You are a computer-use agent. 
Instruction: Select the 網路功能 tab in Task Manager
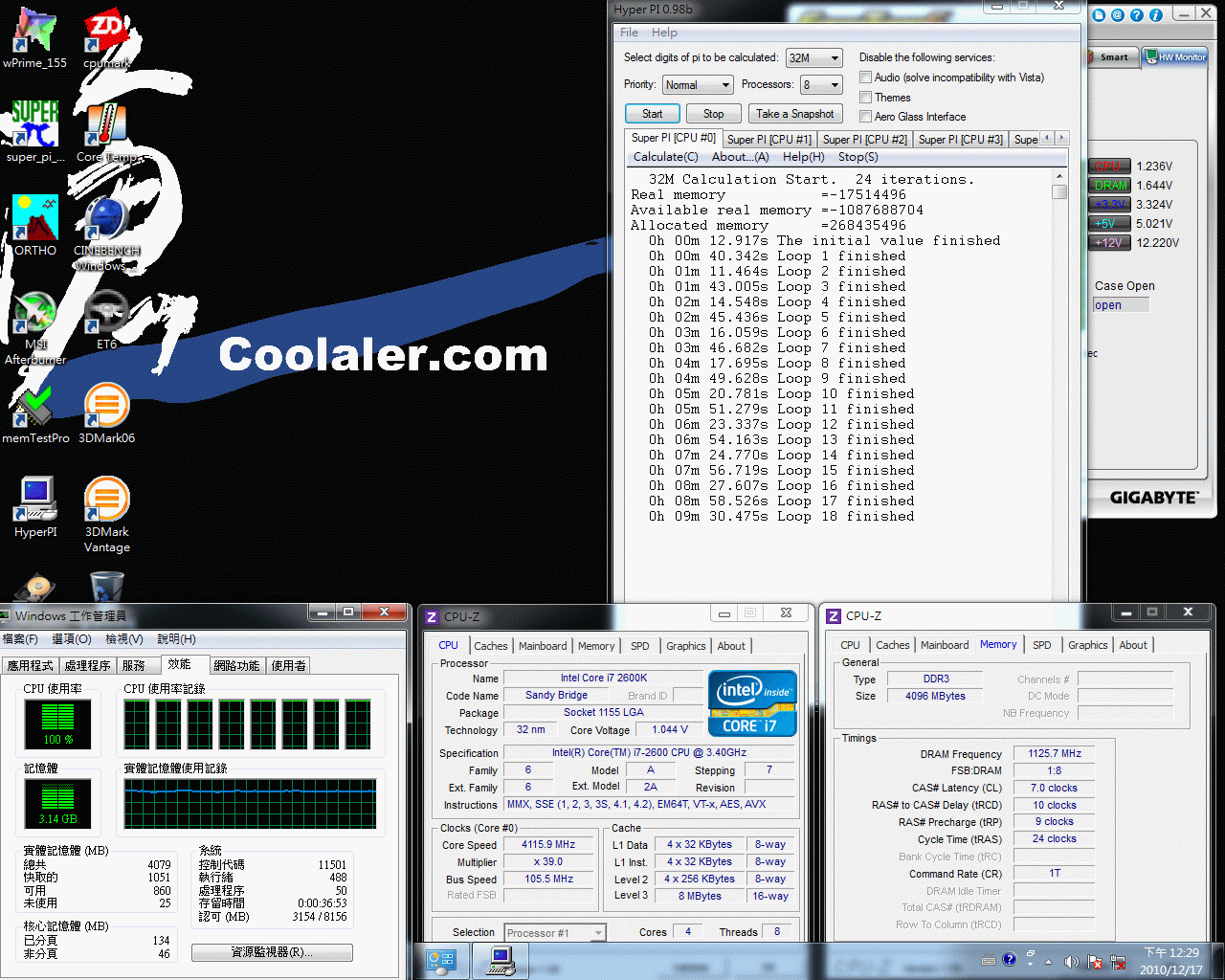(236, 665)
